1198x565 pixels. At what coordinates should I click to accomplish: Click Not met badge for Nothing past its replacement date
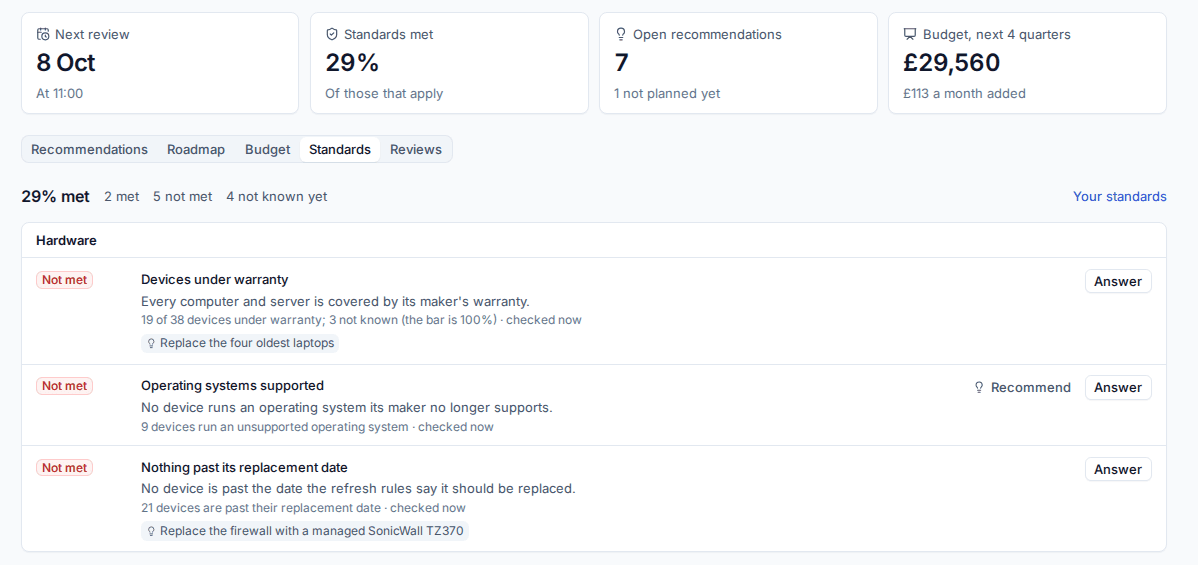point(64,467)
